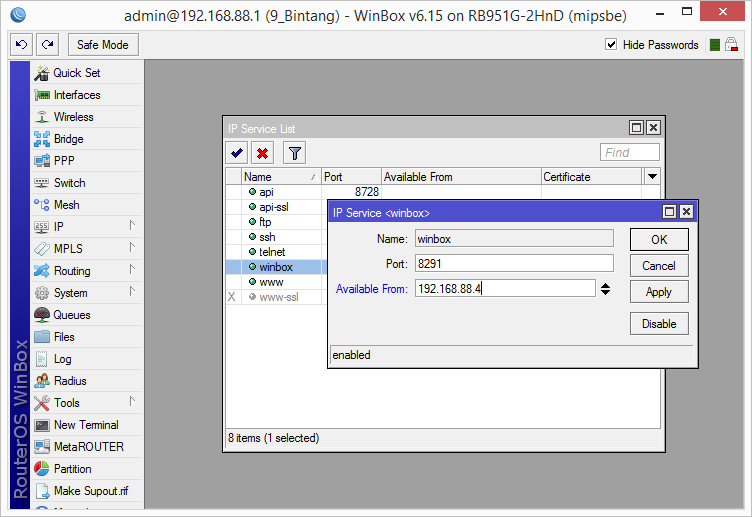Click the Port field 8291
Image resolution: width=752 pixels, height=517 pixels.
point(514,264)
